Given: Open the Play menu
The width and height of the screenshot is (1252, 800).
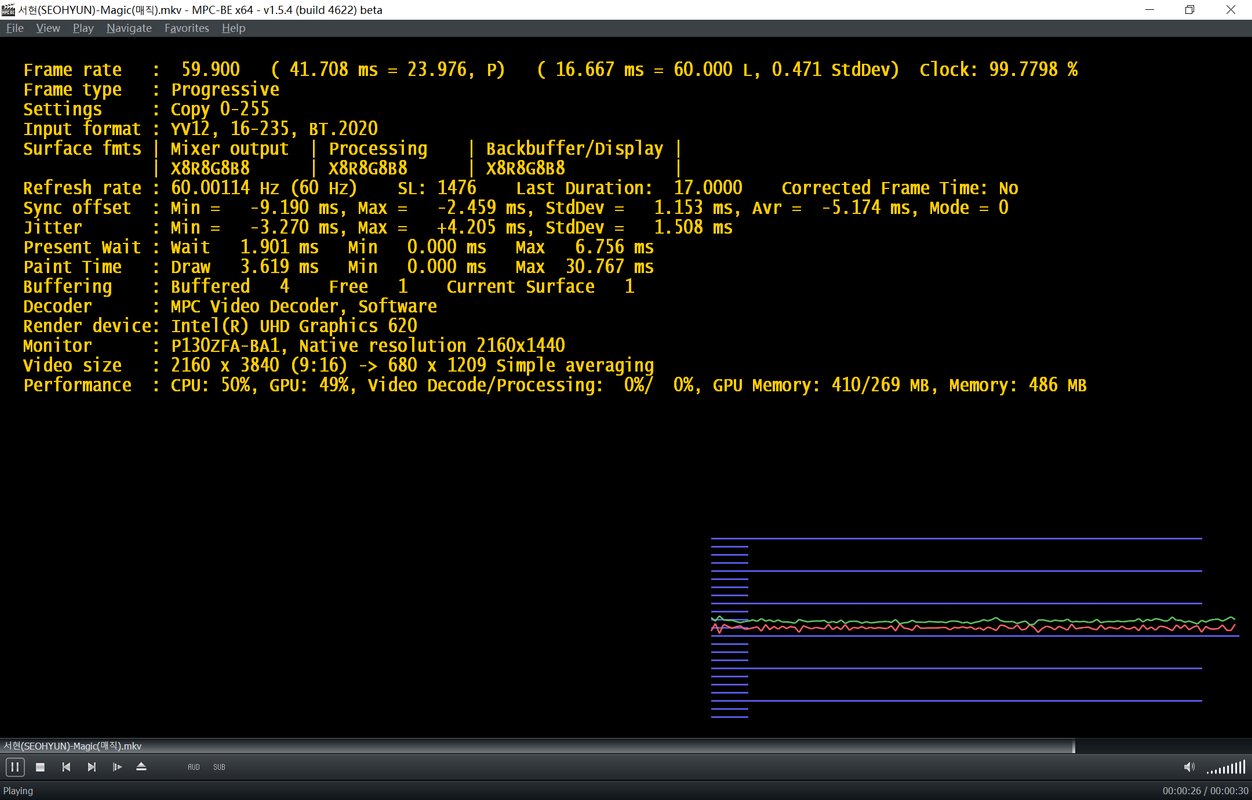Looking at the screenshot, I should (x=83, y=28).
